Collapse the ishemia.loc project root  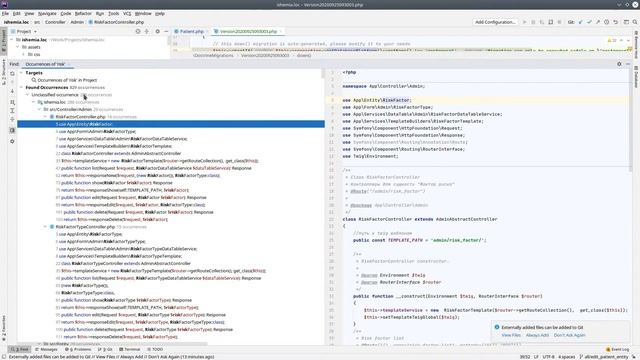(12, 40)
